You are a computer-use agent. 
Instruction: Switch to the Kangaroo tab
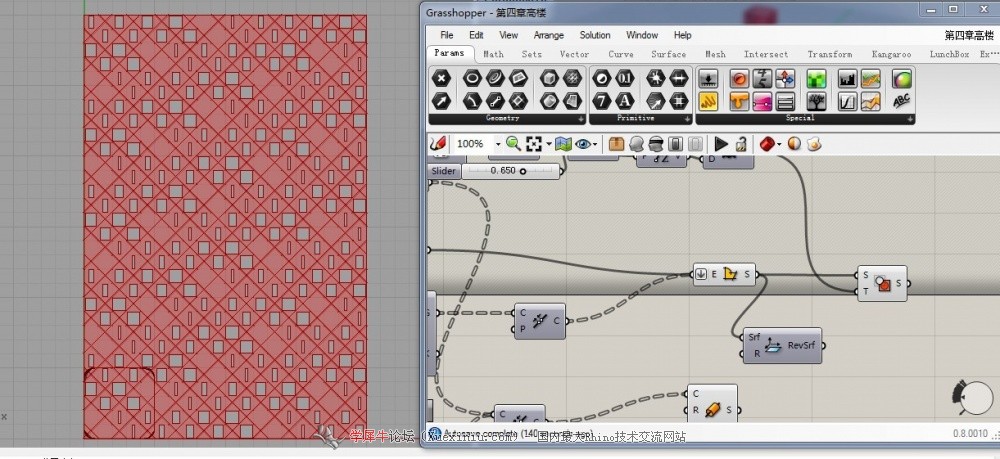891,54
